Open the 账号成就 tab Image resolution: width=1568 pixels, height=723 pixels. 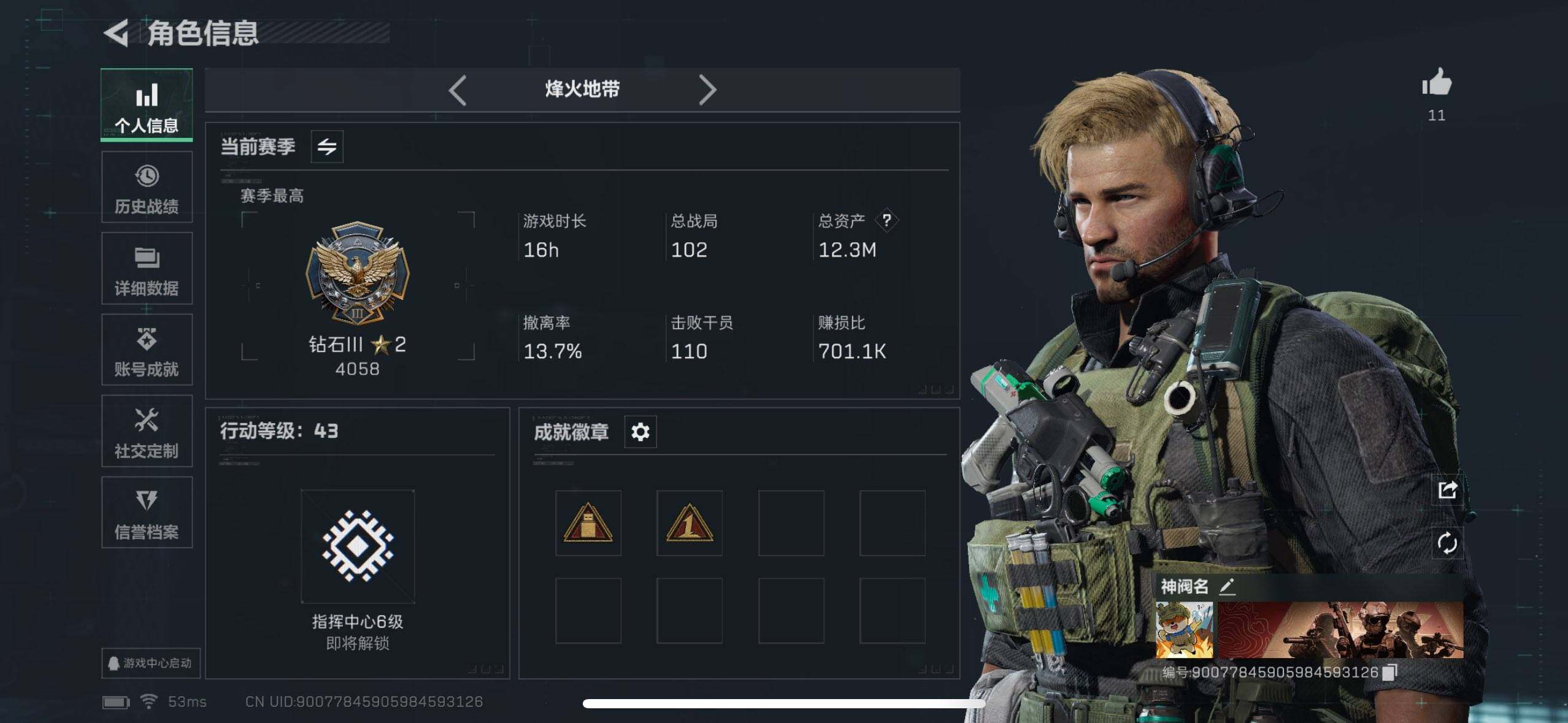click(147, 350)
